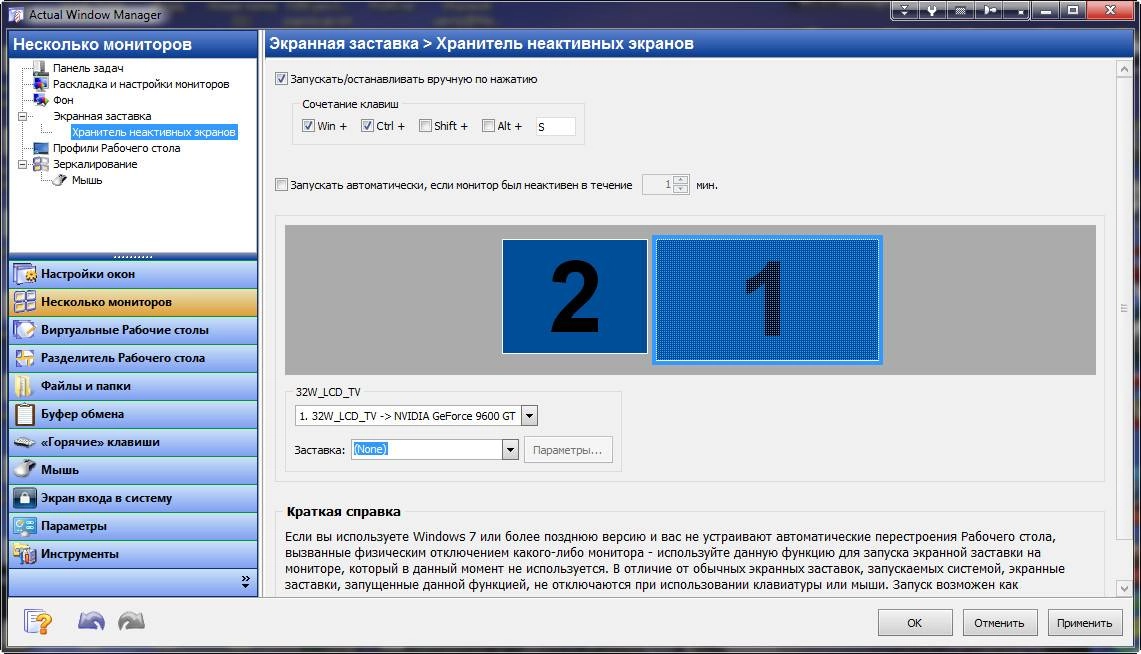This screenshot has height=654, width=1141.
Task: Uncheck the Ctrl + modifier checkbox
Action: [x=367, y=126]
